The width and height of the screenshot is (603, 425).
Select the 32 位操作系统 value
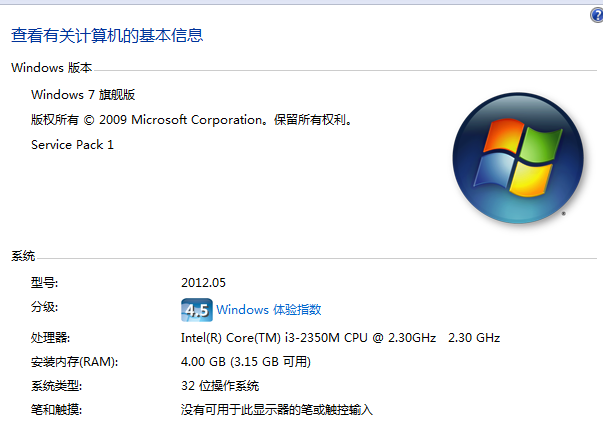220,386
